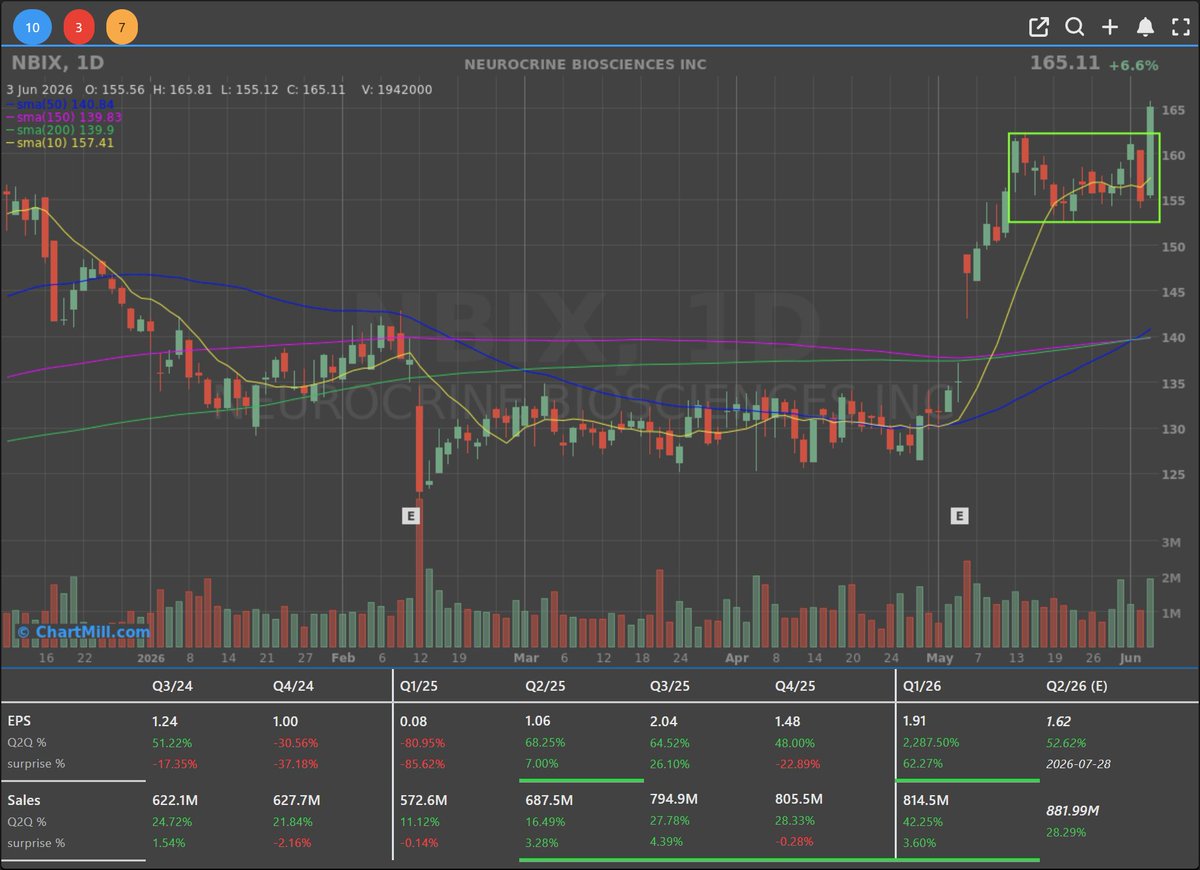Click the 28.29% estimated sales growth

(1068, 831)
